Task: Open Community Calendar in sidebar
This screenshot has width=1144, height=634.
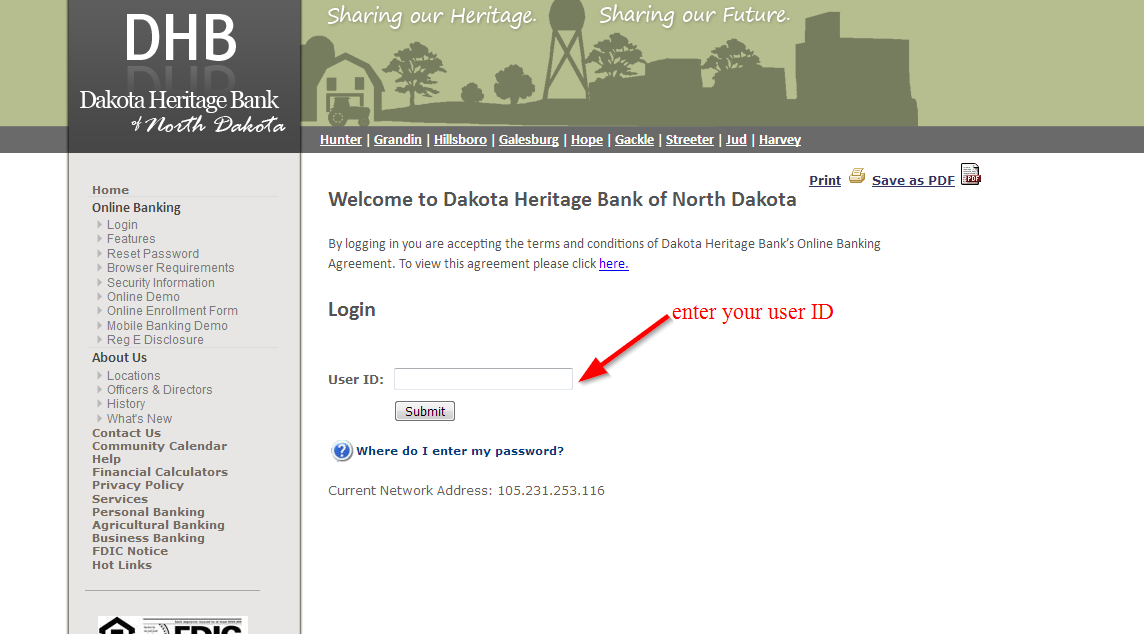Action: [159, 446]
